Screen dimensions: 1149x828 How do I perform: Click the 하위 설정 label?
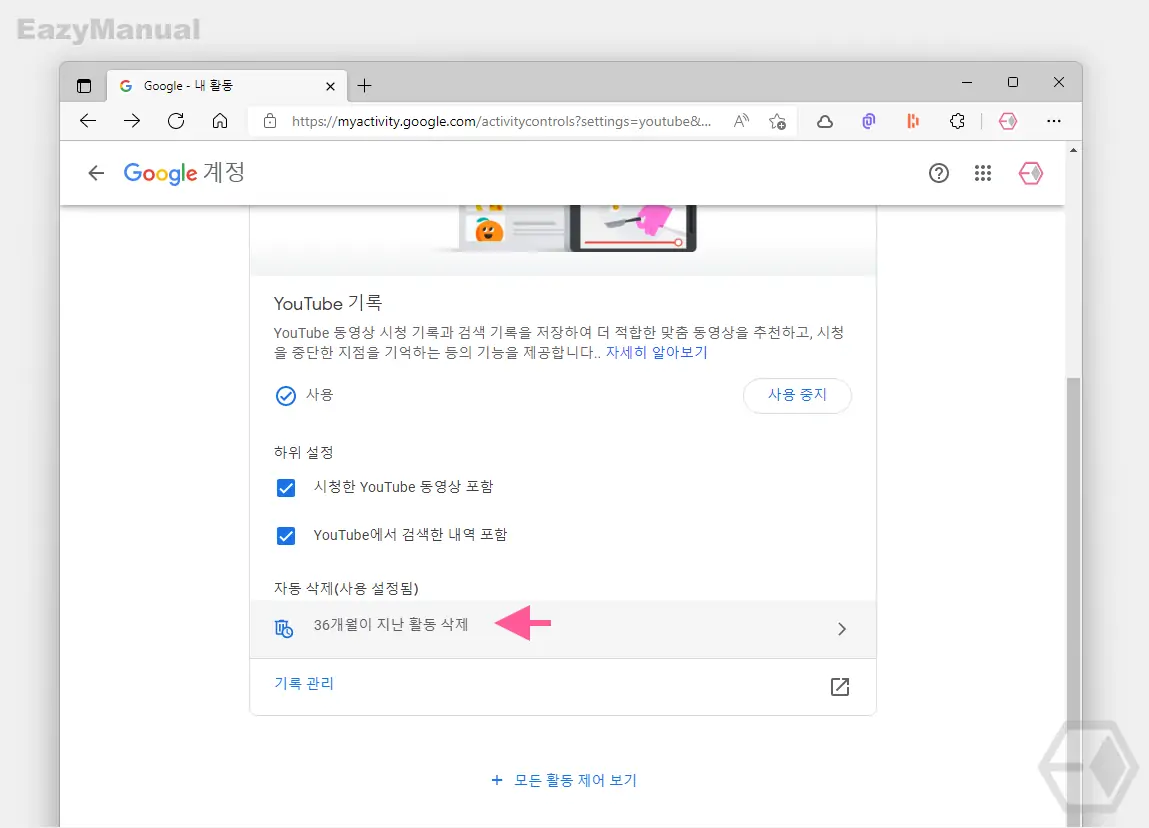click(303, 453)
